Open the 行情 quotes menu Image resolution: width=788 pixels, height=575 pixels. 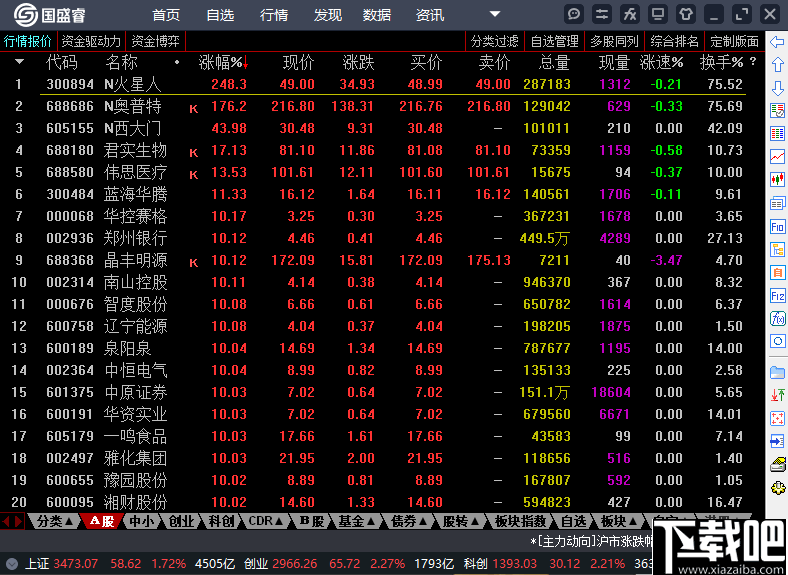click(x=274, y=15)
